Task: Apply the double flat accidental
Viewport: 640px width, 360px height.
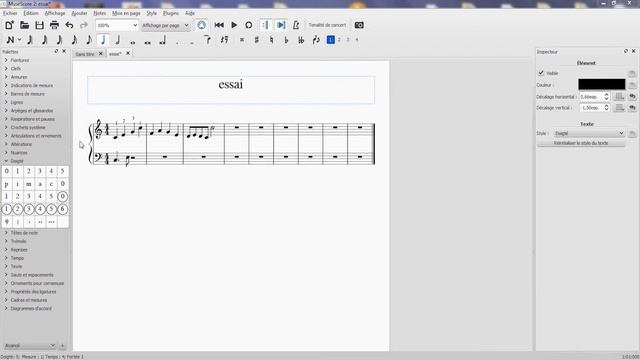Action: 301,40
